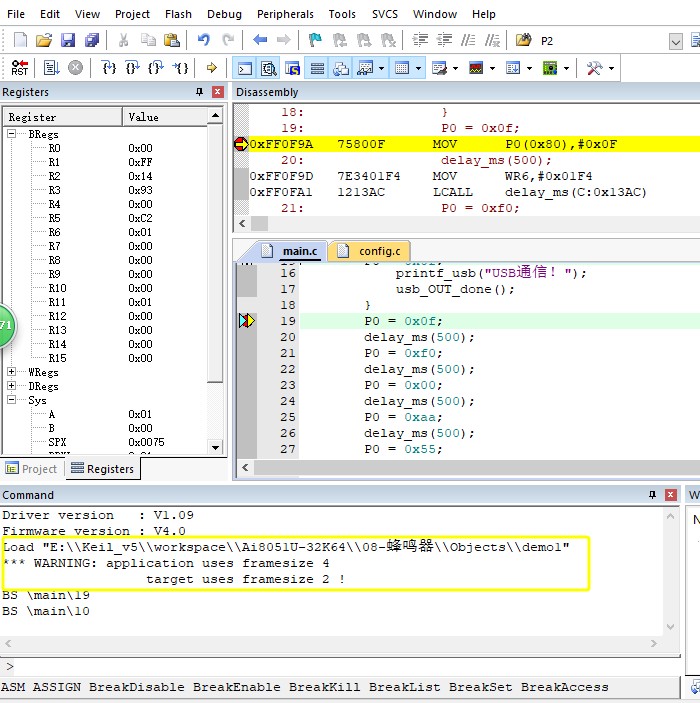Click the Redo arrow icon
Screen dimensions: 700x703
(x=228, y=40)
